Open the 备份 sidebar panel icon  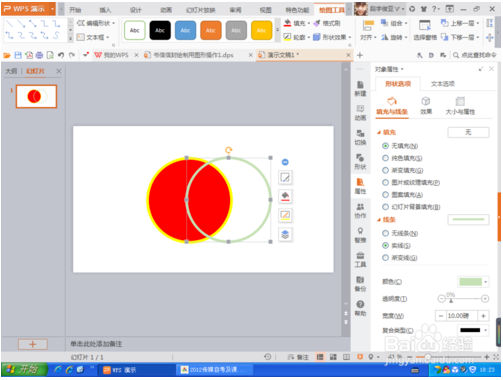pyautogui.click(x=360, y=284)
